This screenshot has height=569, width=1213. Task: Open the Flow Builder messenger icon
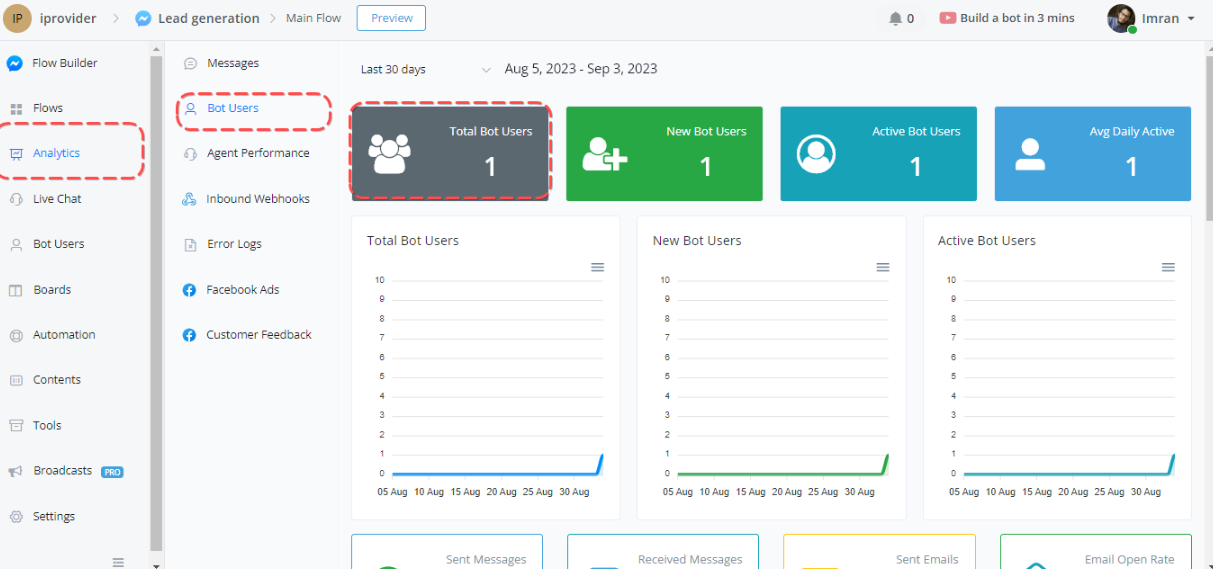pyautogui.click(x=15, y=63)
